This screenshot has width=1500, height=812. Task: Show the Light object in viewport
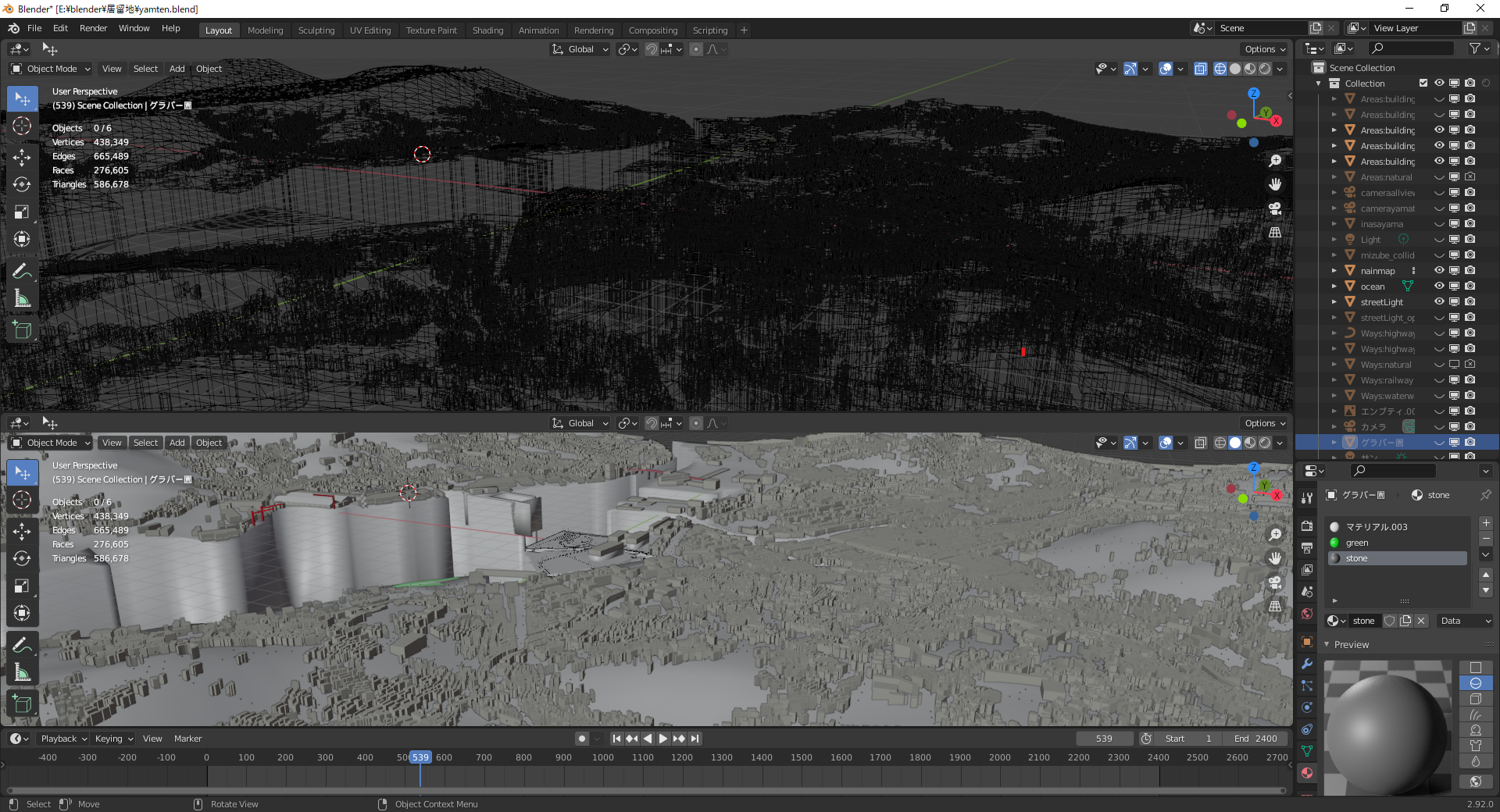(x=1439, y=240)
